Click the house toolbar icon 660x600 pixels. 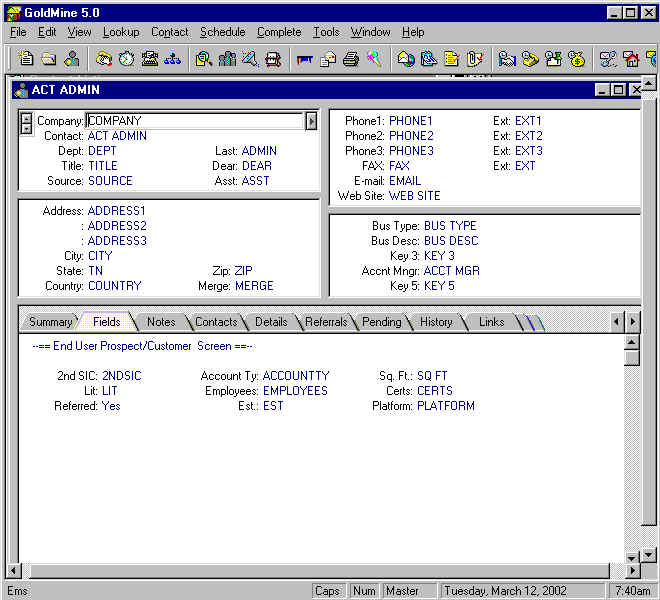631,59
